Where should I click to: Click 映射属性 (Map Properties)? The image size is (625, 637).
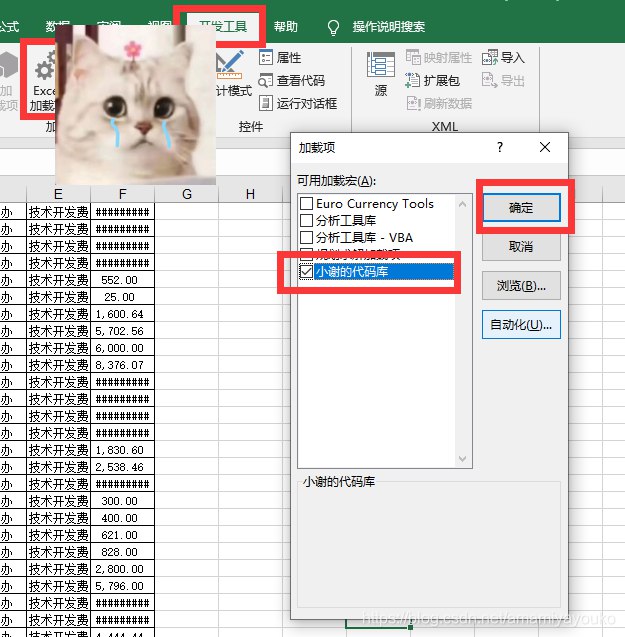point(438,58)
